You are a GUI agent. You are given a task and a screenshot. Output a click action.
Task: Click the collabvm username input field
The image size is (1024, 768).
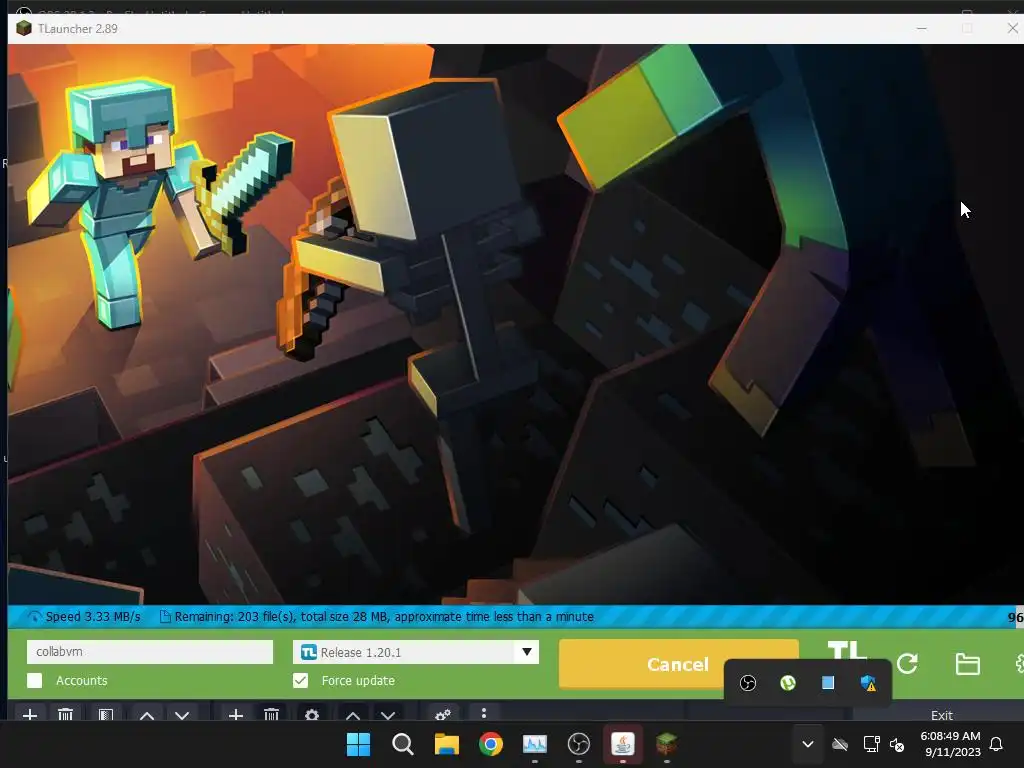[150, 652]
